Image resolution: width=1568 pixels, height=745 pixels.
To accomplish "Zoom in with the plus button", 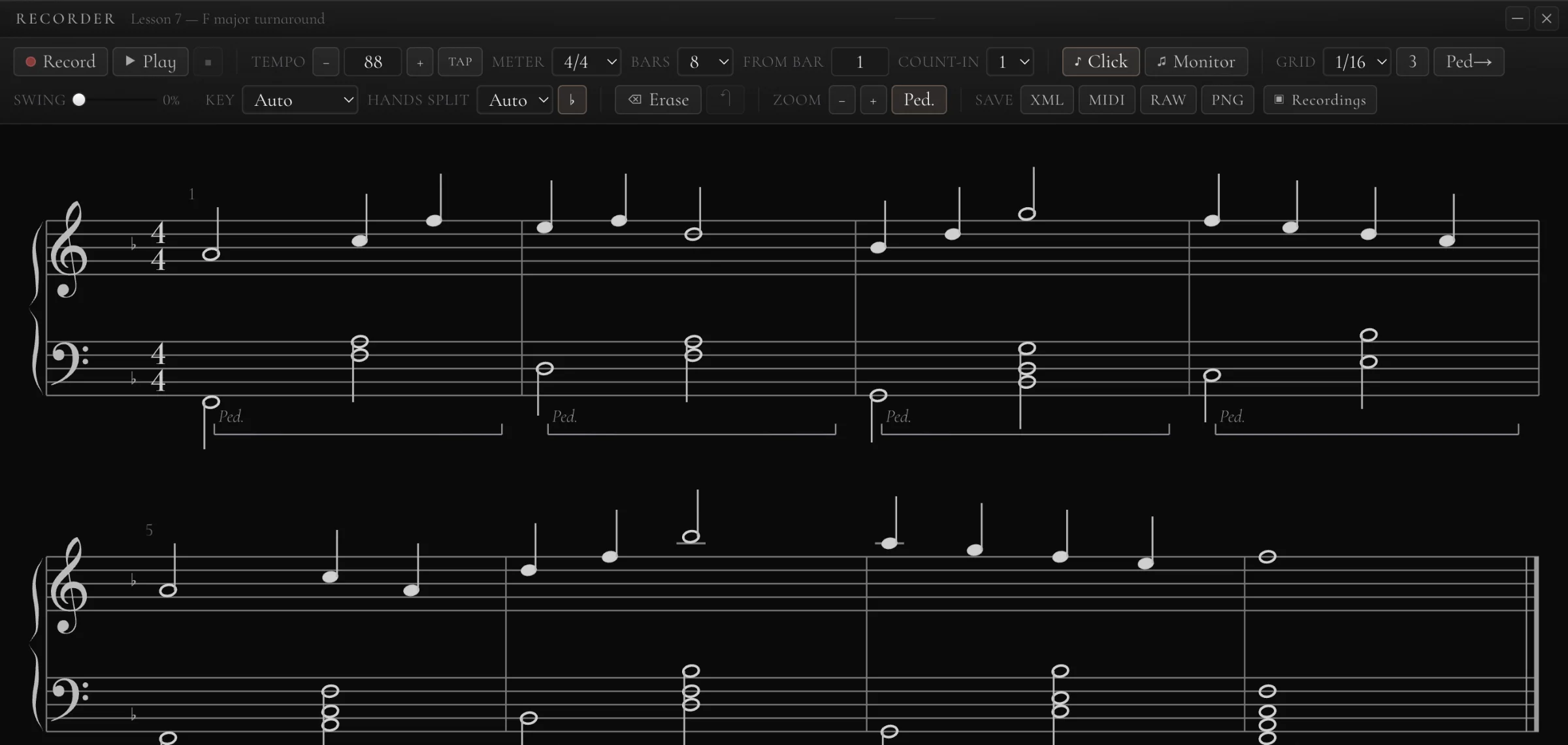I will [873, 99].
